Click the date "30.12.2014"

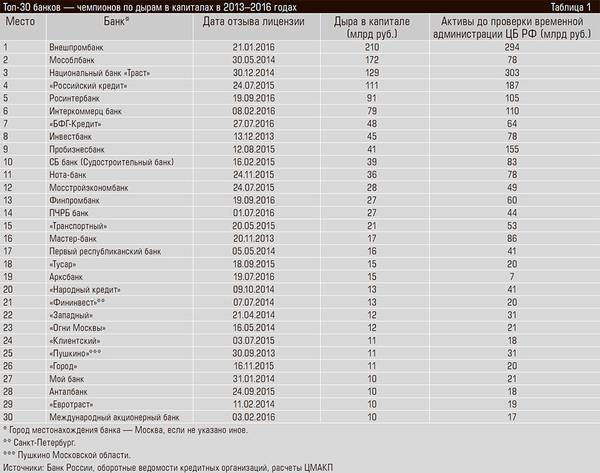[254, 73]
